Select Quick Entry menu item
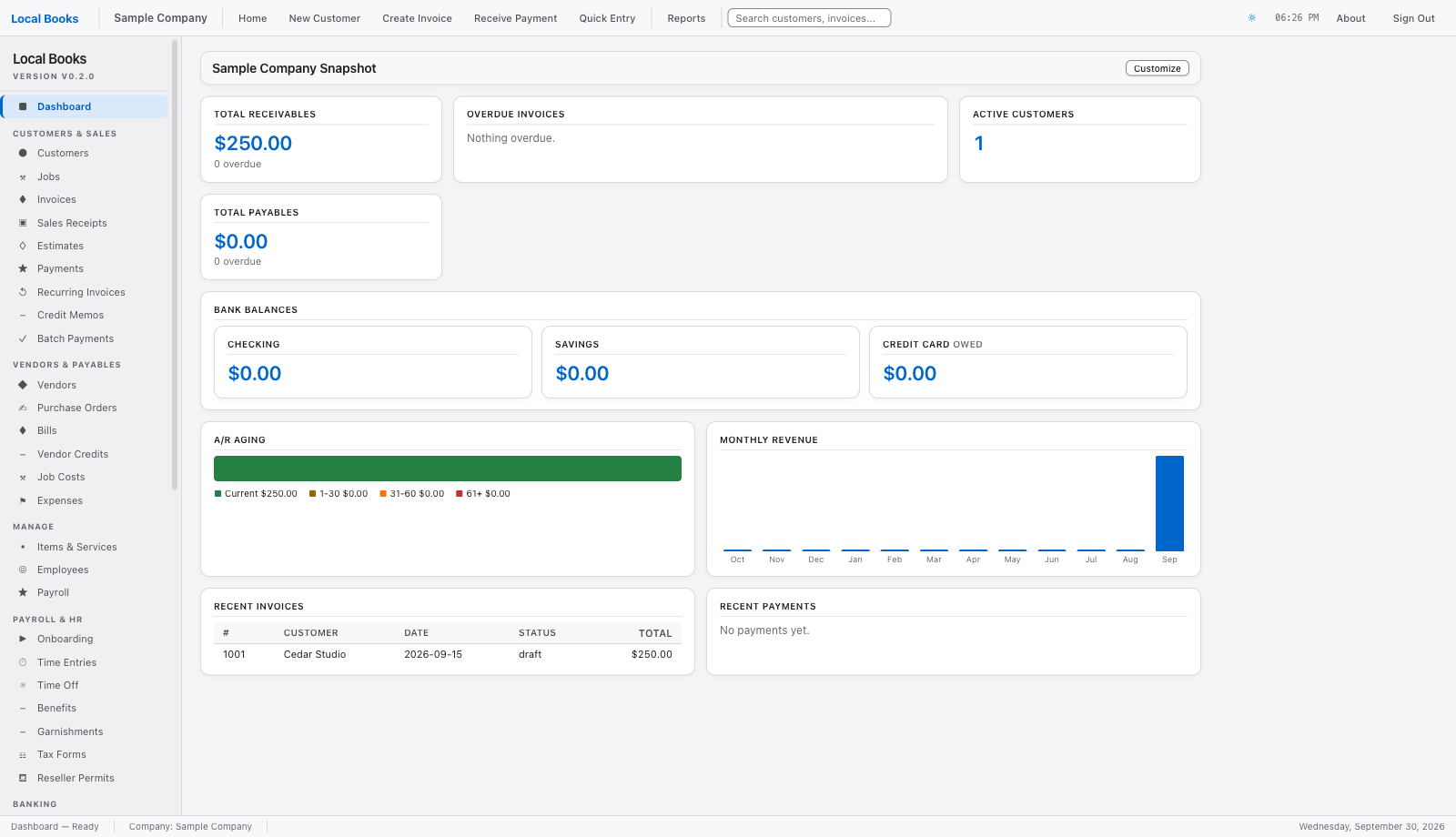This screenshot has height=837, width=1456. (607, 18)
